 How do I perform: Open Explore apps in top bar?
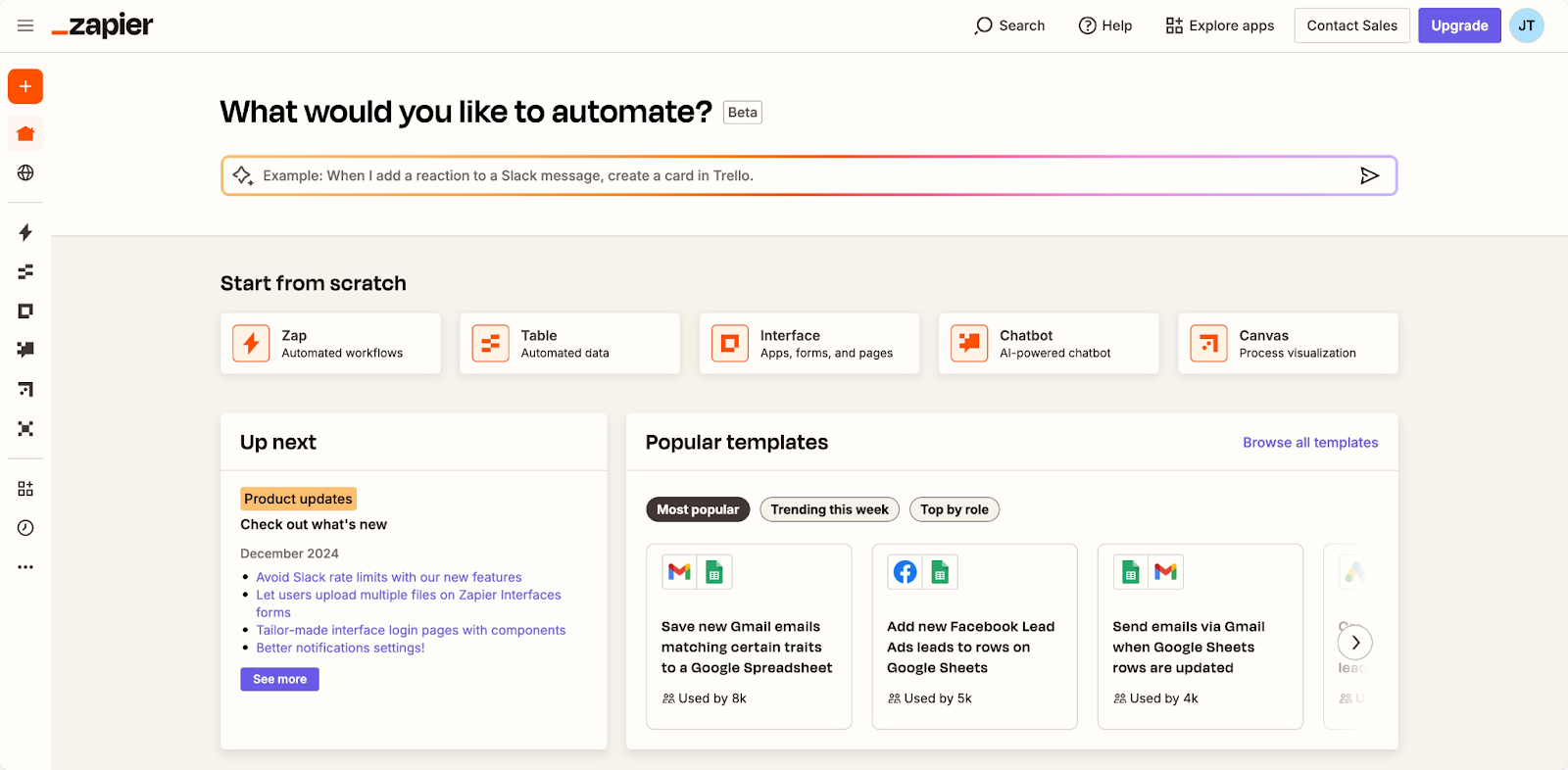(x=1220, y=25)
